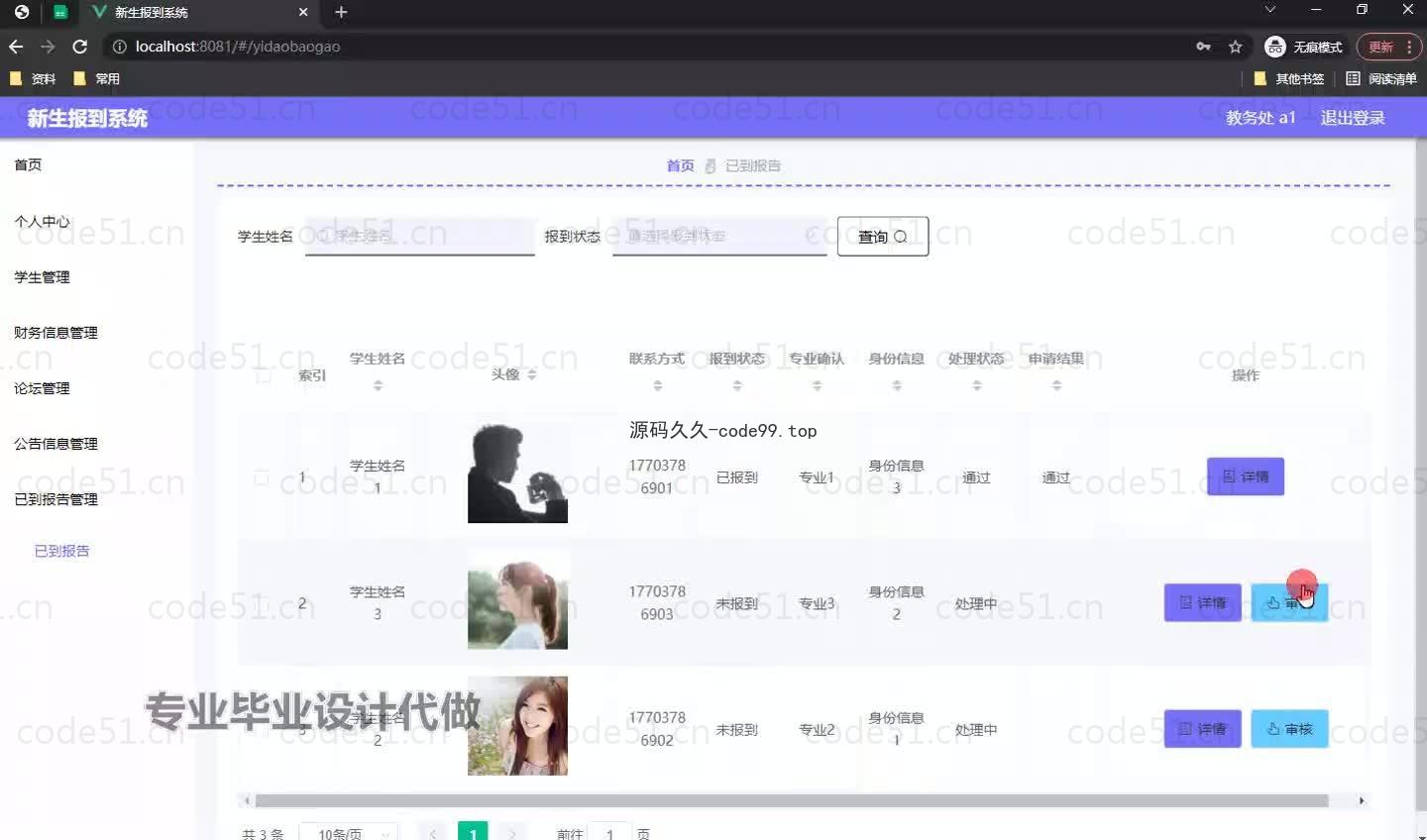This screenshot has height=840, width=1427.
Task: Tick the checkbox for row 1
Action: point(262,477)
